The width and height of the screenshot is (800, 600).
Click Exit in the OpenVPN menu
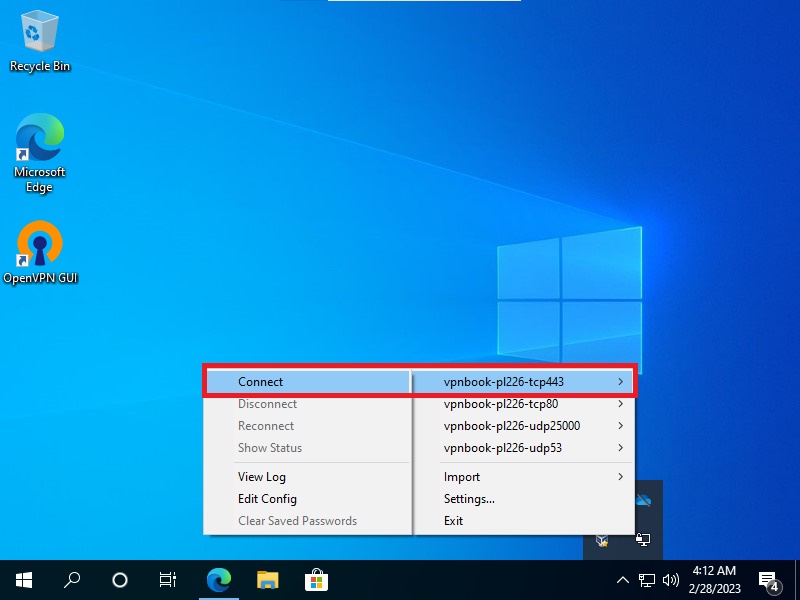(454, 521)
